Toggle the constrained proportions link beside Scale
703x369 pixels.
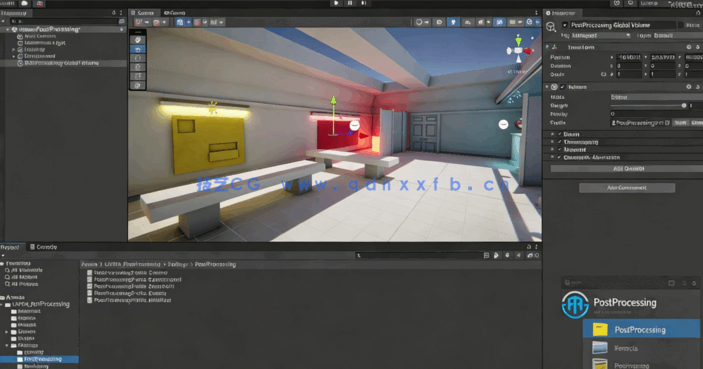point(603,74)
